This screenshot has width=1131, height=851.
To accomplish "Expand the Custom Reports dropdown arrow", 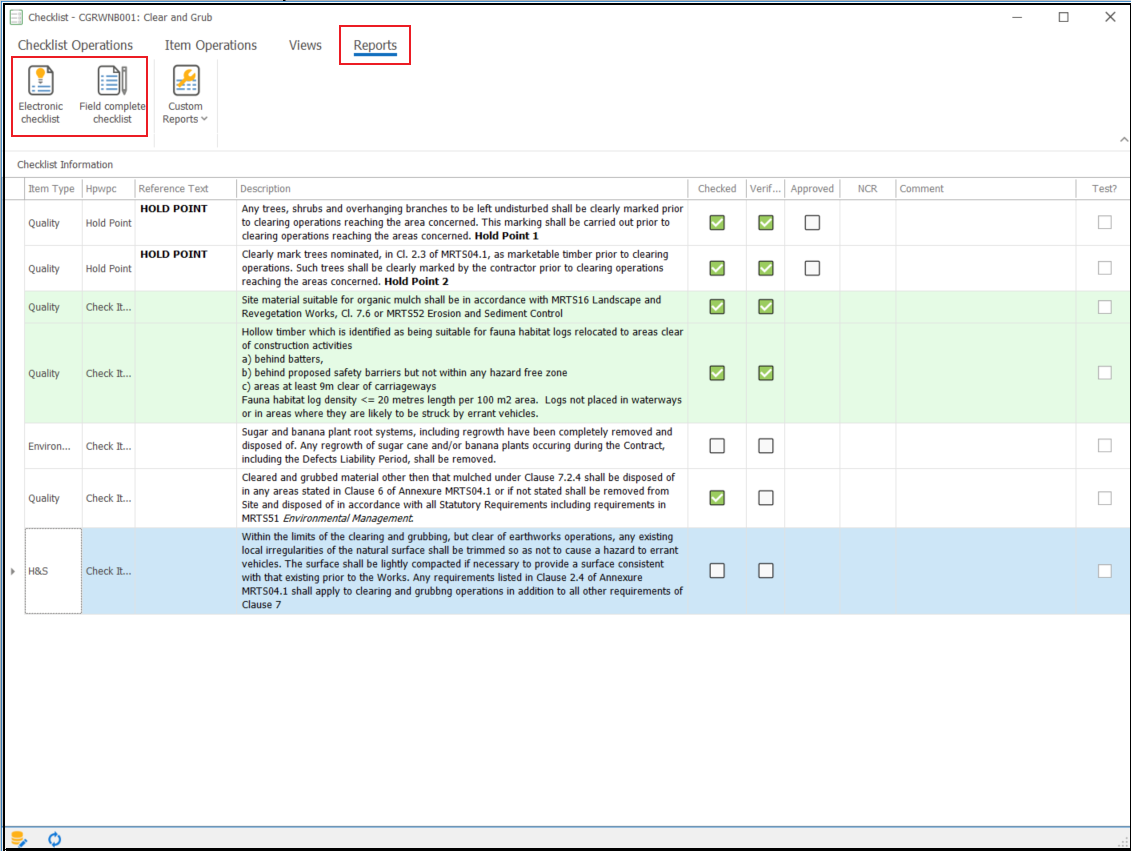I will [204, 119].
